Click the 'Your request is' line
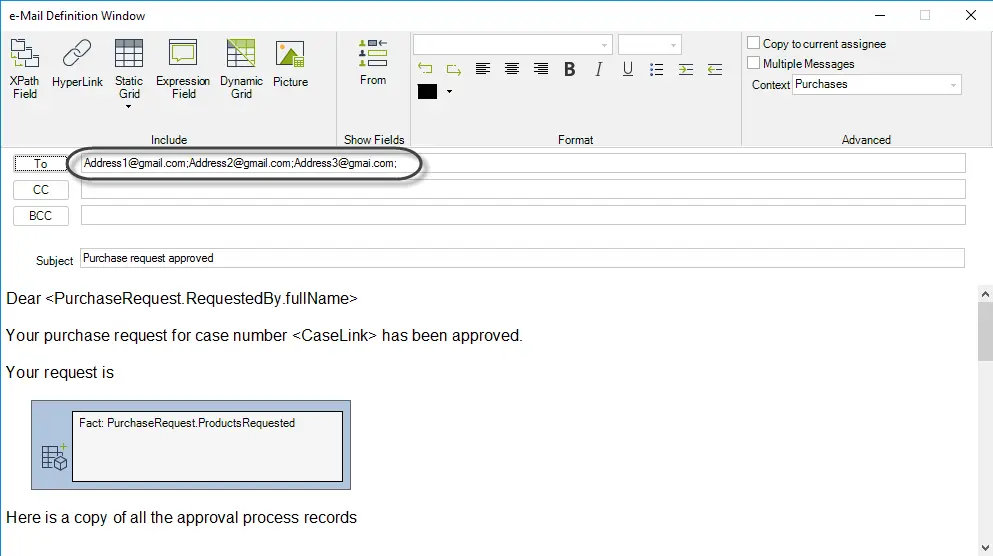The width and height of the screenshot is (993, 556). (x=60, y=372)
